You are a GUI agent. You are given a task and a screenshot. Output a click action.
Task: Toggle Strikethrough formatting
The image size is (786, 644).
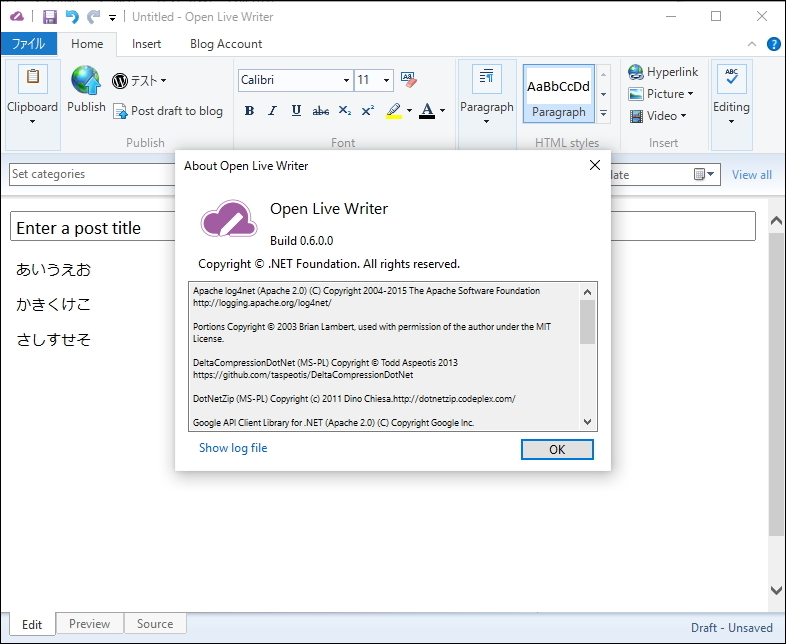[x=320, y=111]
